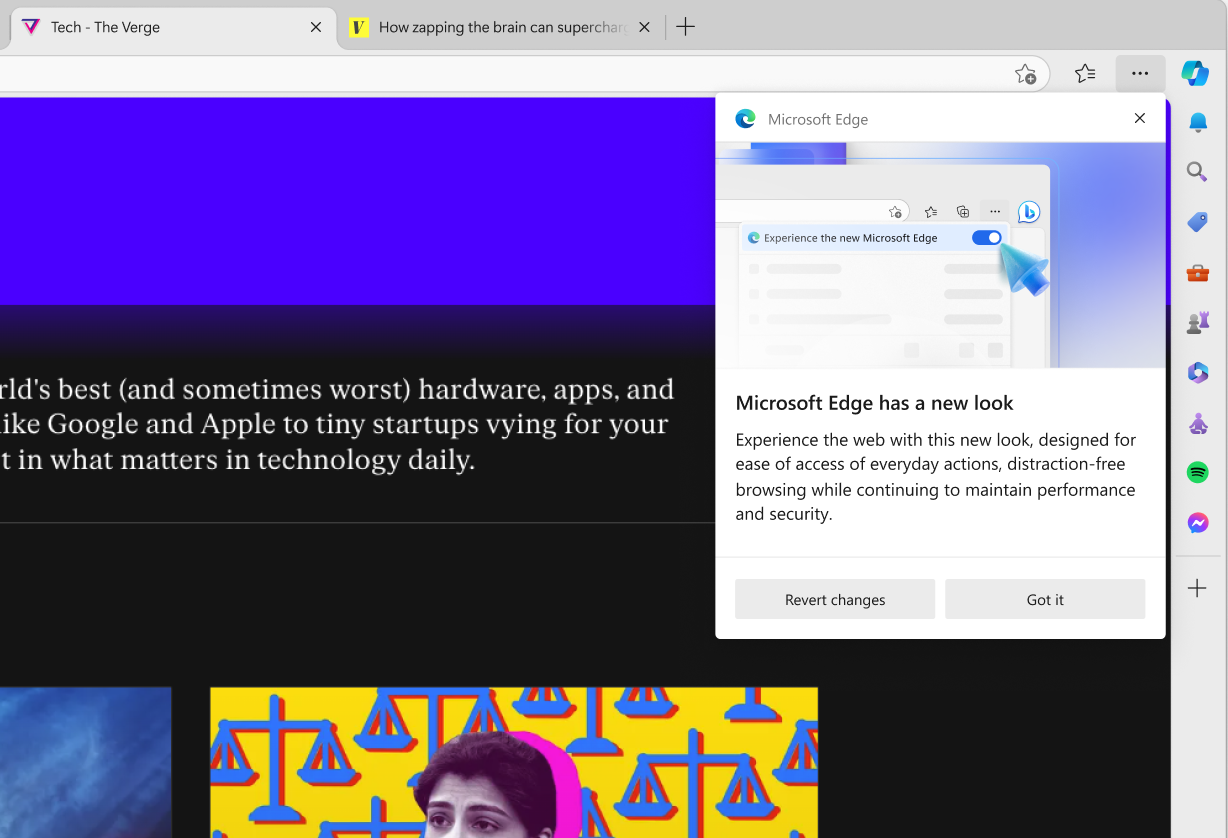
Task: Click Got it in Edge popup
Action: pos(1045,600)
